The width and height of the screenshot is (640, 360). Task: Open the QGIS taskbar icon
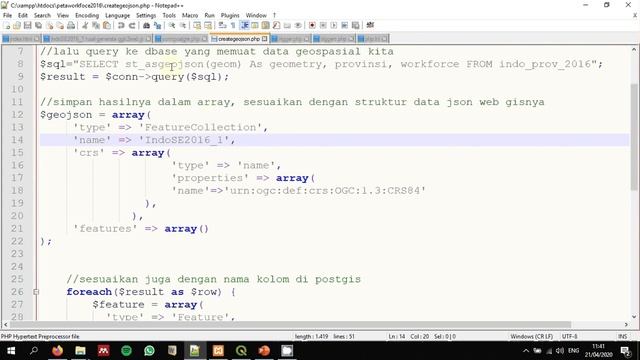pyautogui.click(x=241, y=351)
